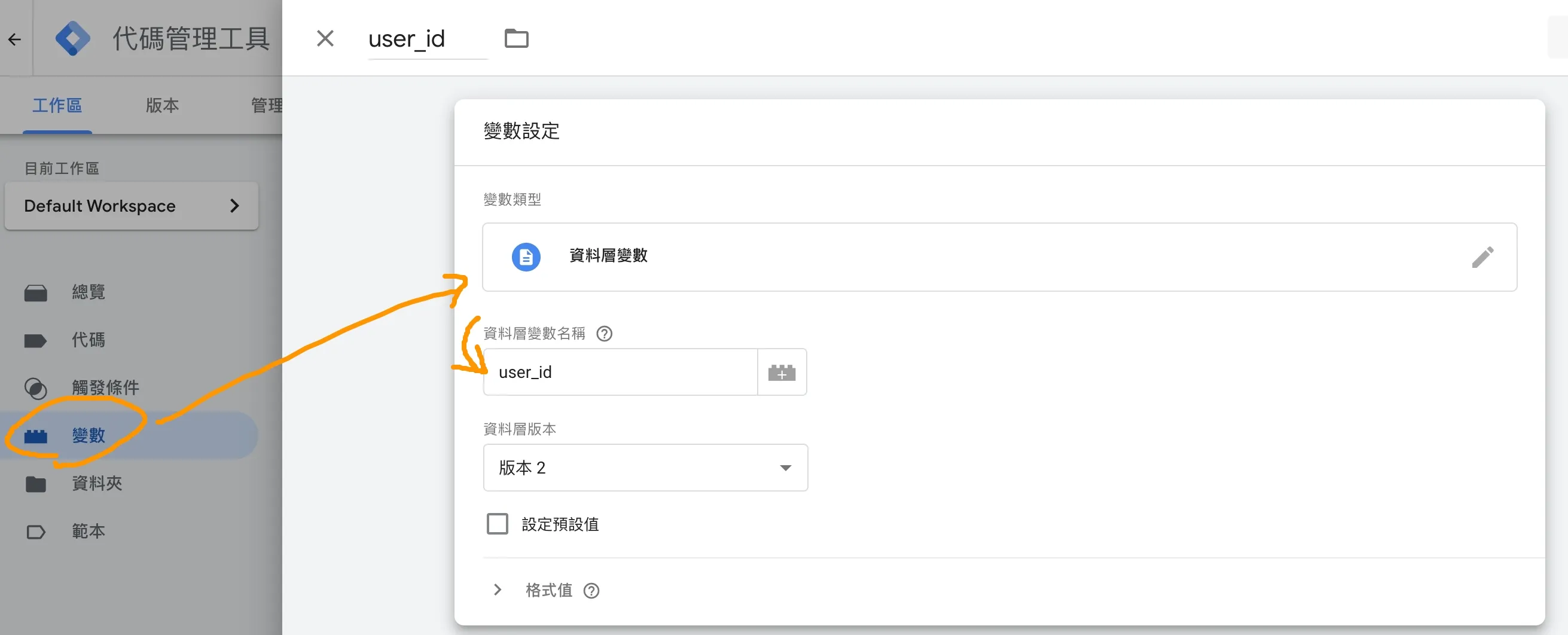The height and width of the screenshot is (635, 1568).
Task: Click the 觸發條件 trigger icon
Action: point(35,389)
